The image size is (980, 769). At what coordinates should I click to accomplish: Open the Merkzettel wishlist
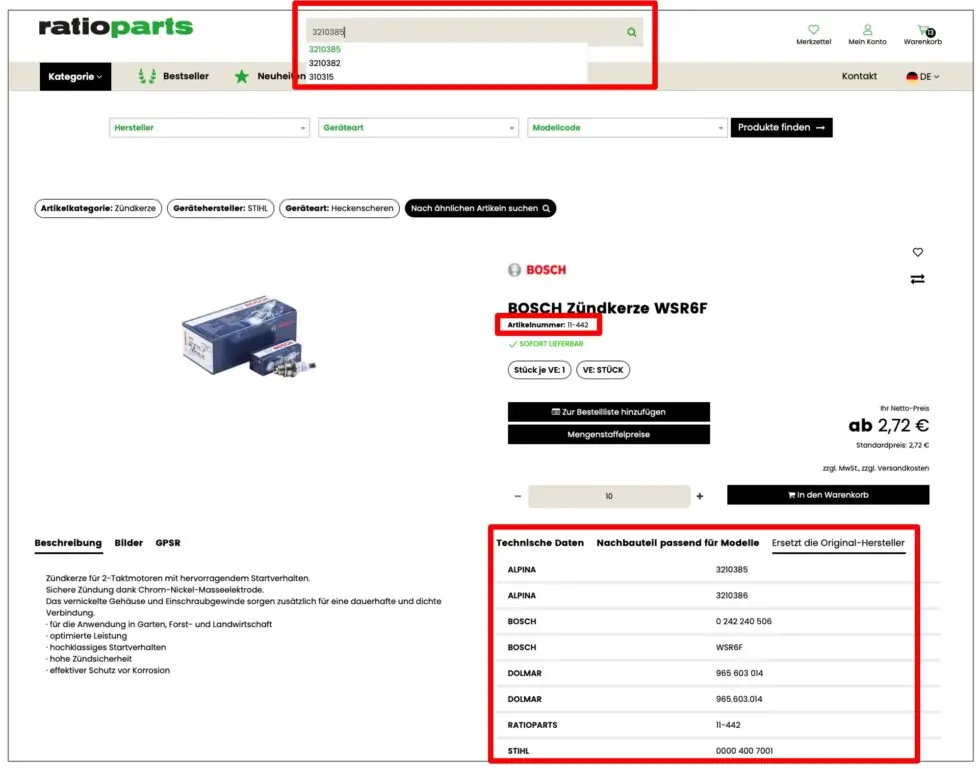(x=814, y=35)
